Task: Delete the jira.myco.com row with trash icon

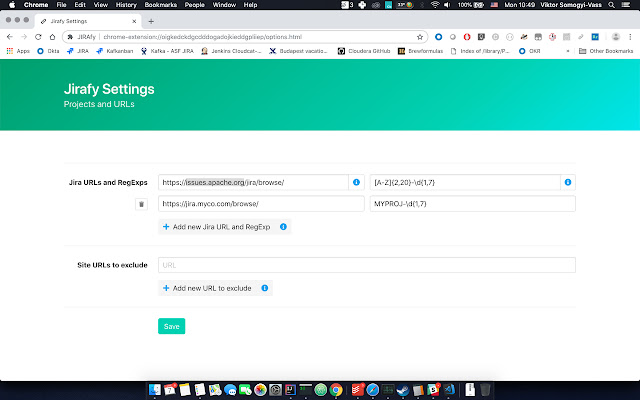Action: [141, 204]
